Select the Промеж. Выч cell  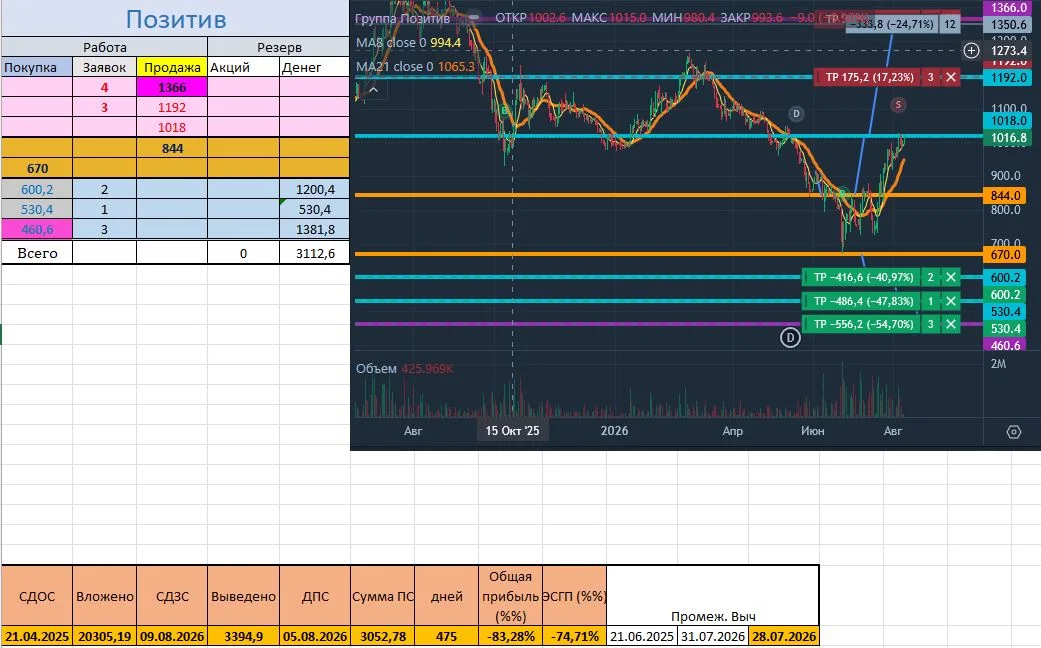[x=713, y=596]
